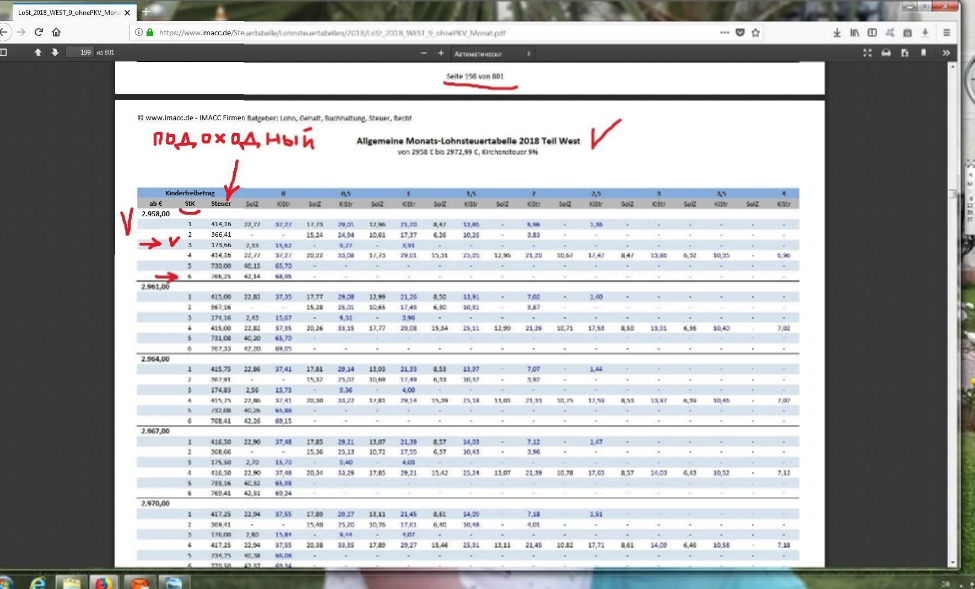Save page to Pocket
Screen dimensions: 975x589
coord(740,32)
